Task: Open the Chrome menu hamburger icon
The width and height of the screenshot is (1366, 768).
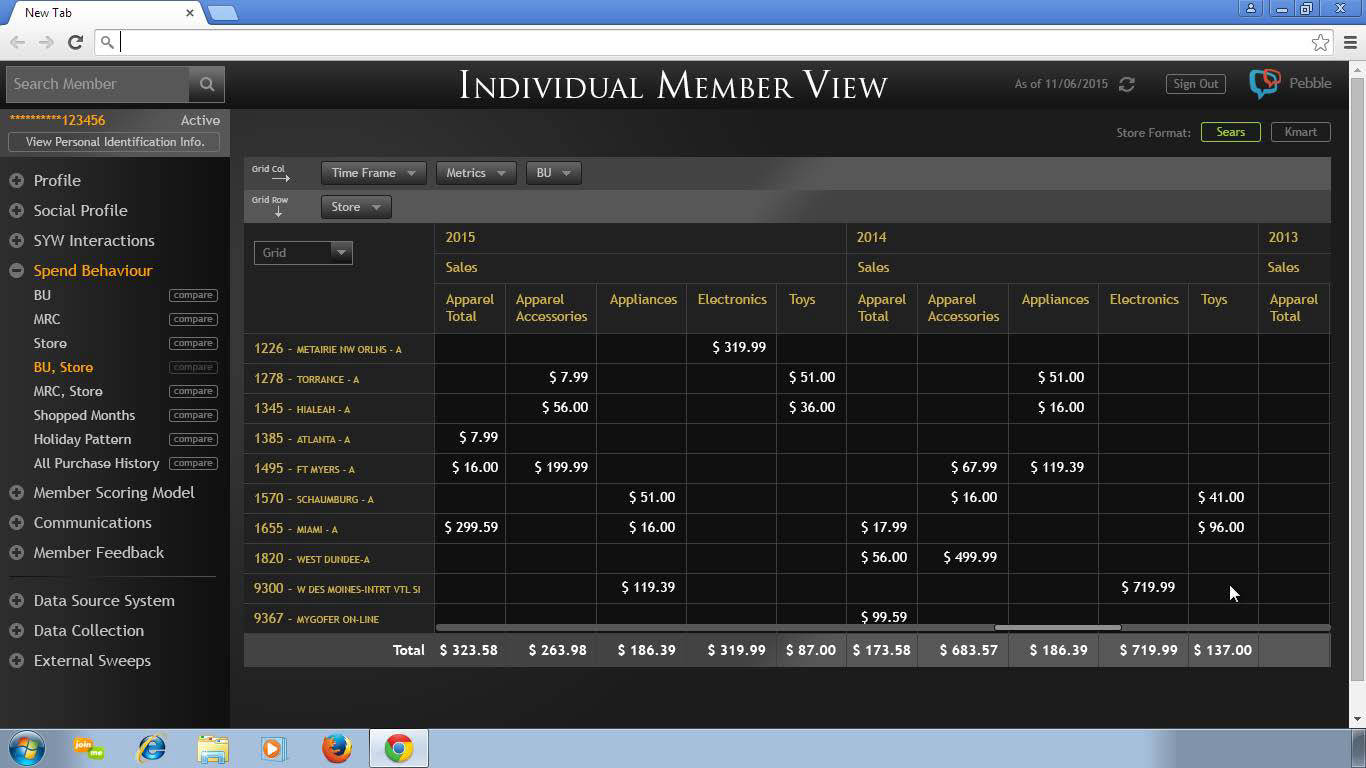Action: click(x=1350, y=42)
